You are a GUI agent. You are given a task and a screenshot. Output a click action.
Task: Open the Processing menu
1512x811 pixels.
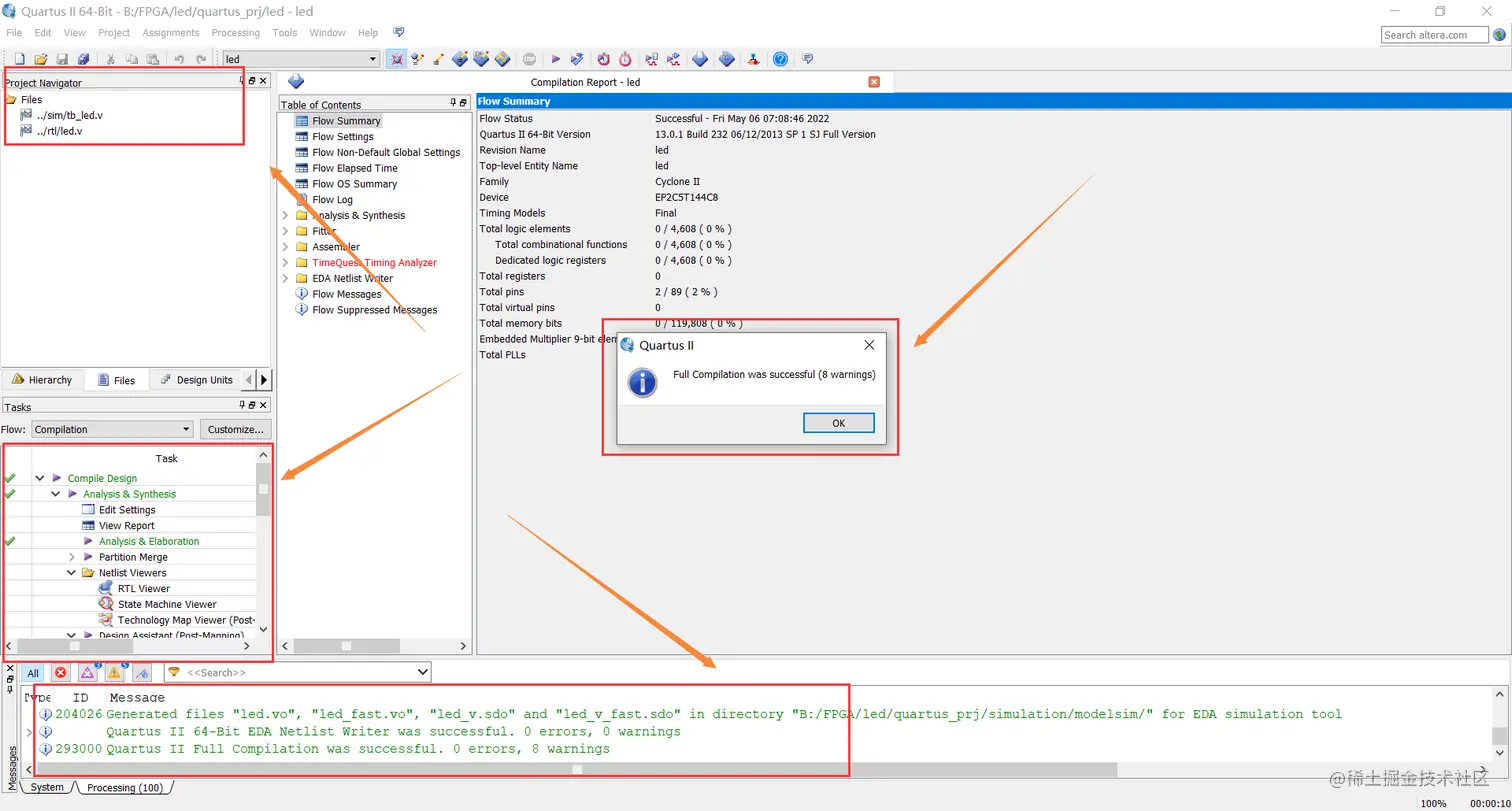[x=236, y=33]
